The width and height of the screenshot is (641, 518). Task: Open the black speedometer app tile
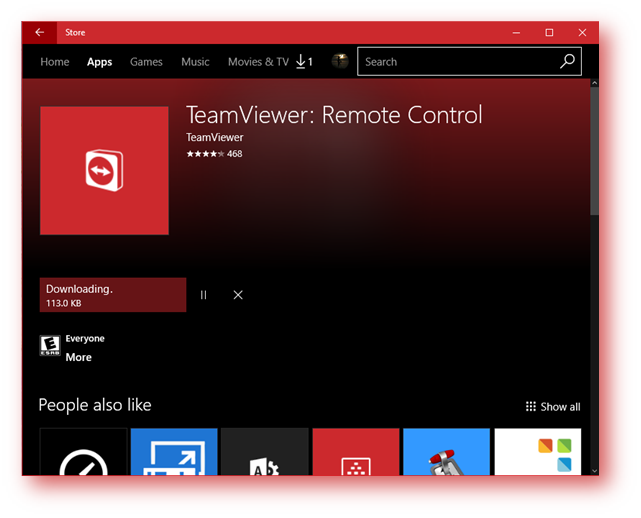coord(83,451)
